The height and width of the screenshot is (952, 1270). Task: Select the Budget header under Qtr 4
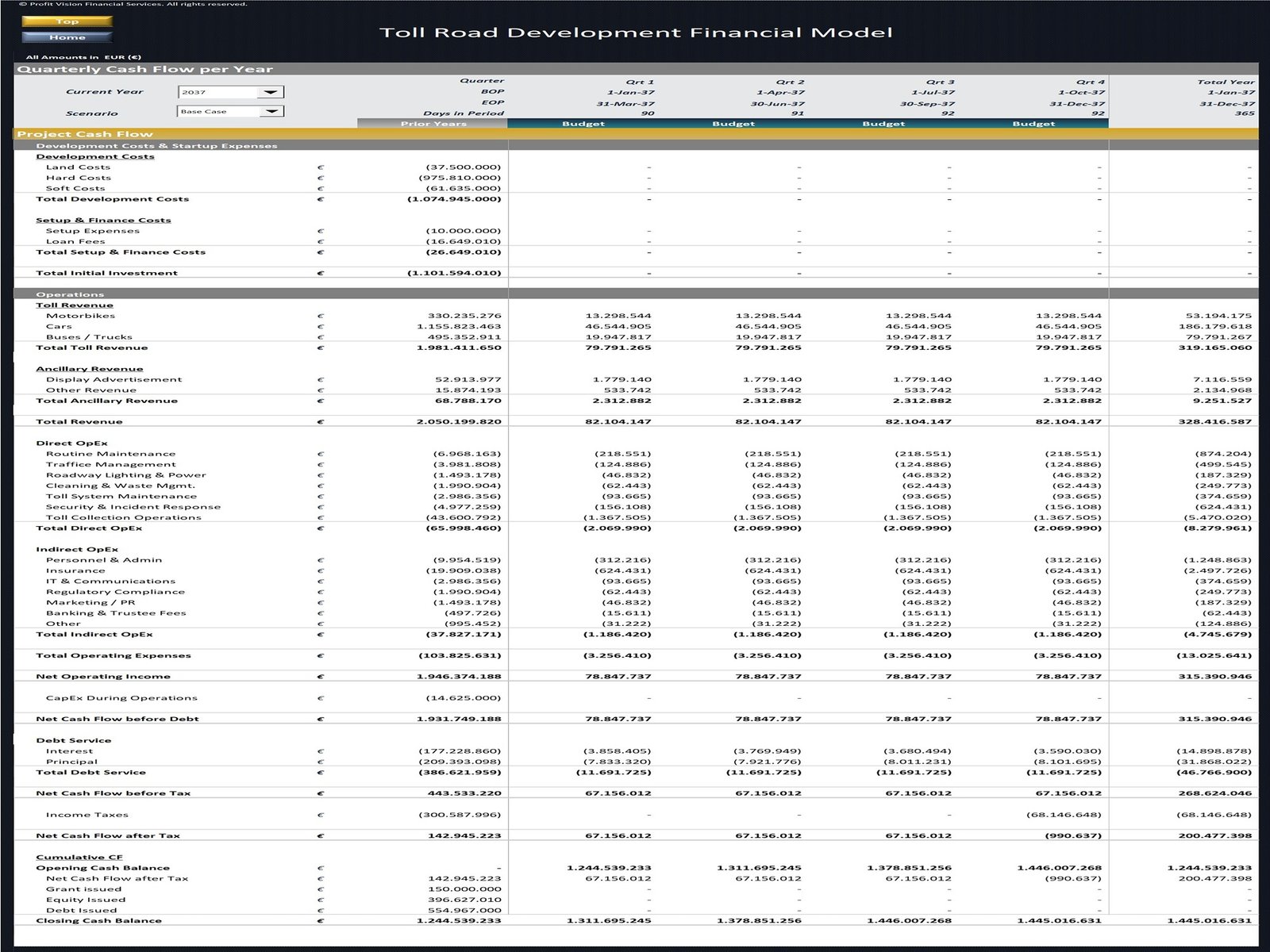tap(1033, 124)
